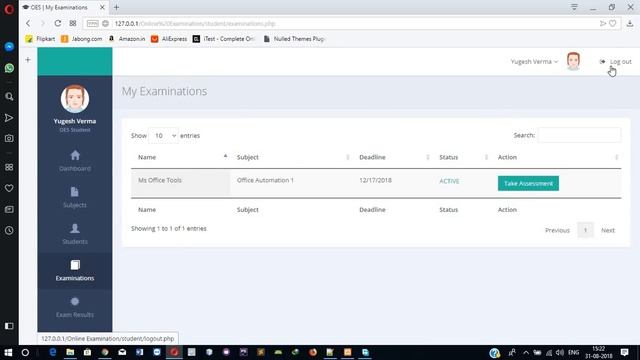Viewport: 640px width, 360px height.
Task: Open the Exam Results sidebar item
Action: (75, 307)
